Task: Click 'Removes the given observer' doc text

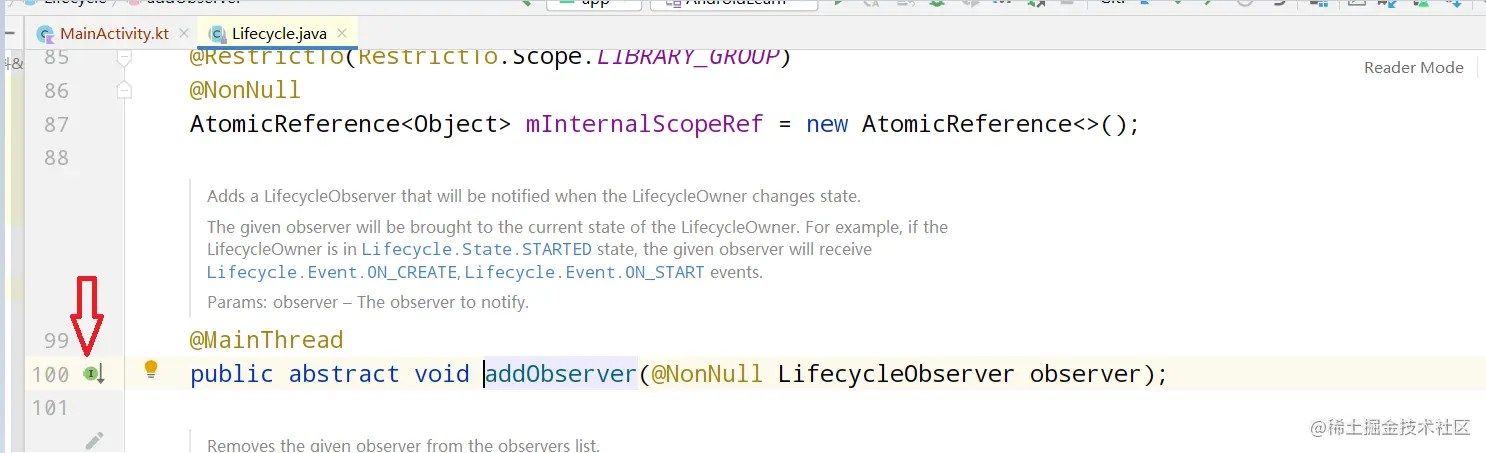Action: pyautogui.click(x=403, y=445)
